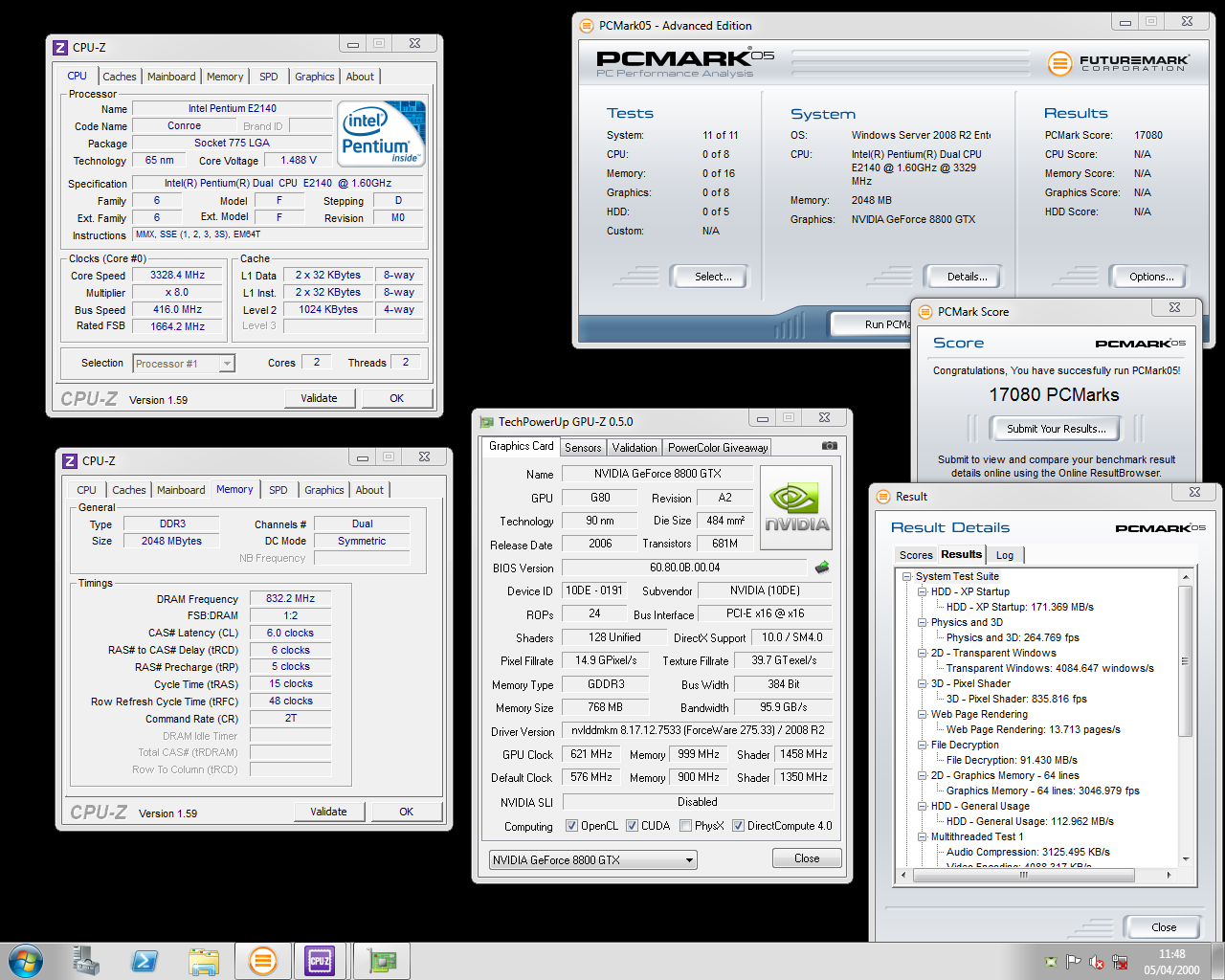
Task: Switch to Scores tab in Result window
Action: (x=916, y=555)
